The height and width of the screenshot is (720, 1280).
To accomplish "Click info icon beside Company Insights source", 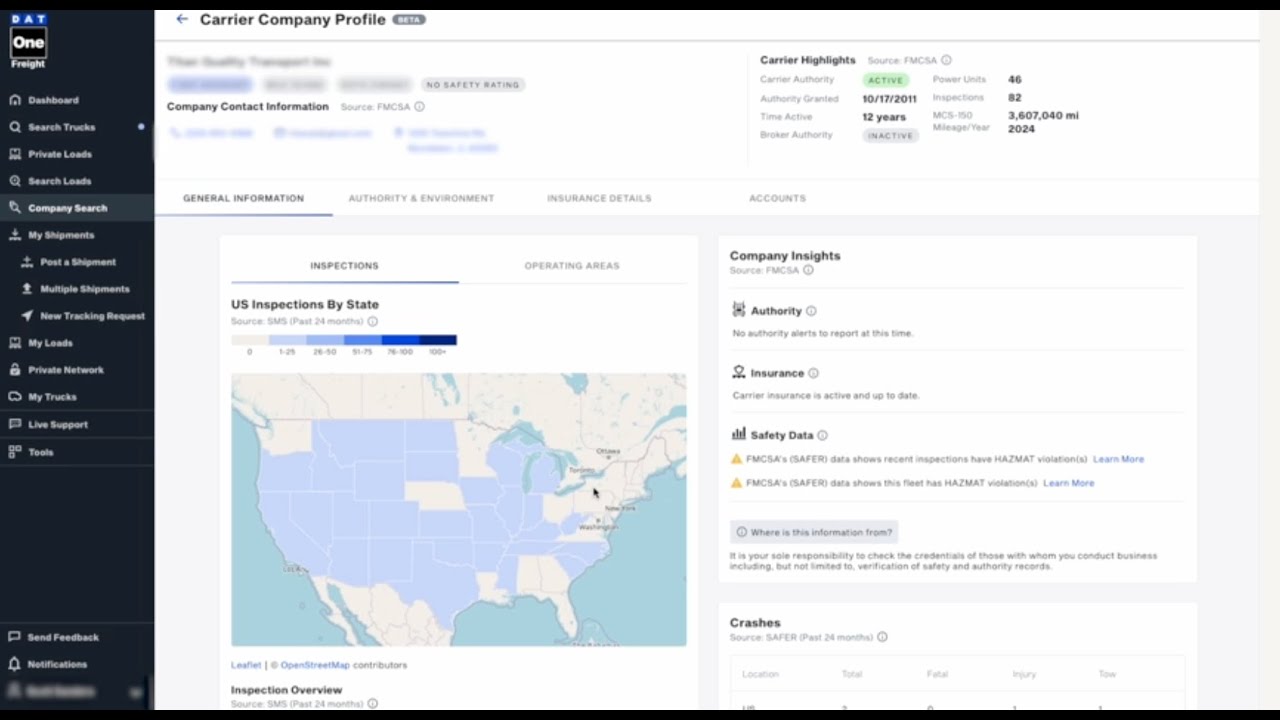I will (808, 270).
